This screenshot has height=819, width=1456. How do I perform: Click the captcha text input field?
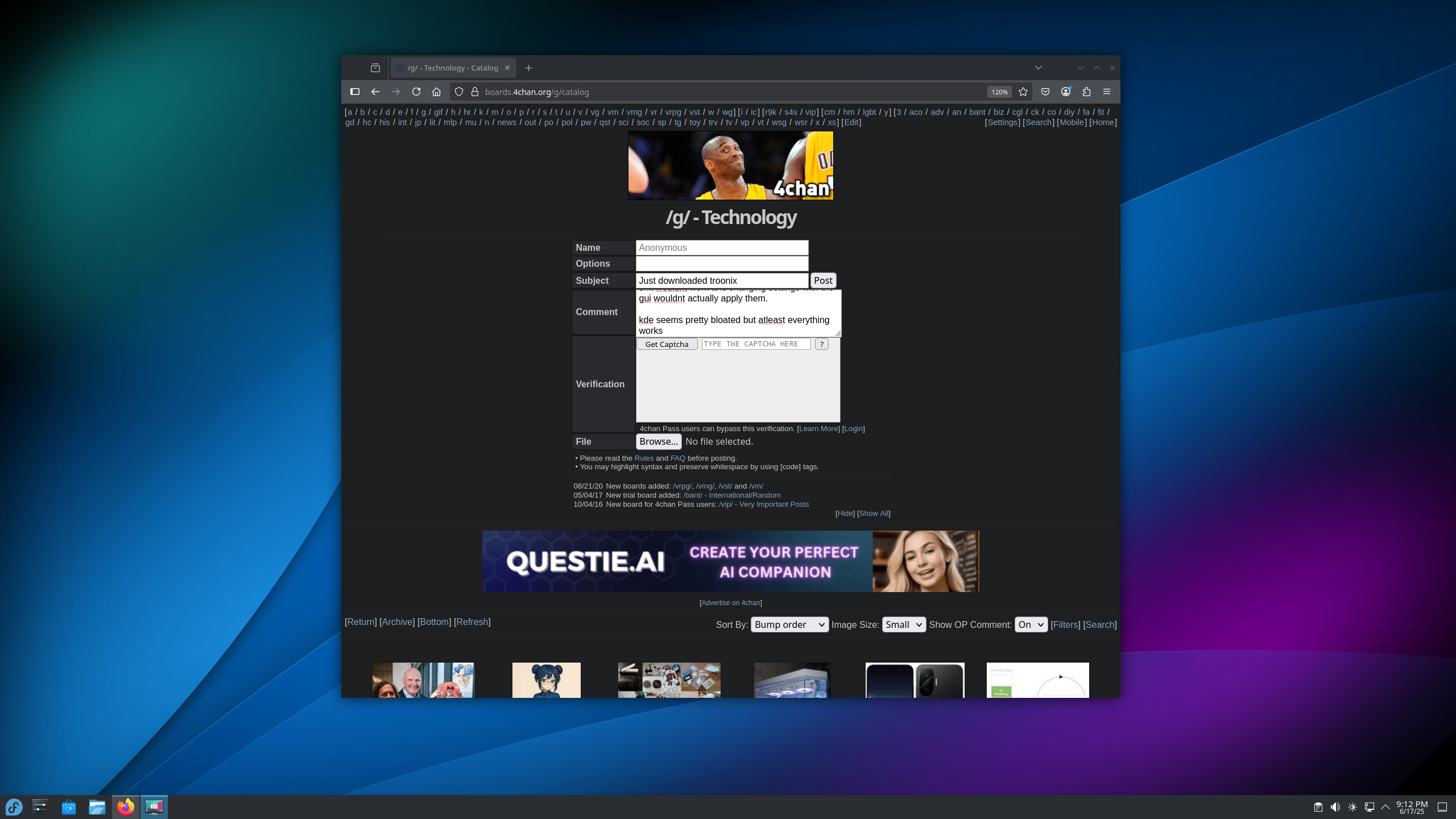pos(756,344)
